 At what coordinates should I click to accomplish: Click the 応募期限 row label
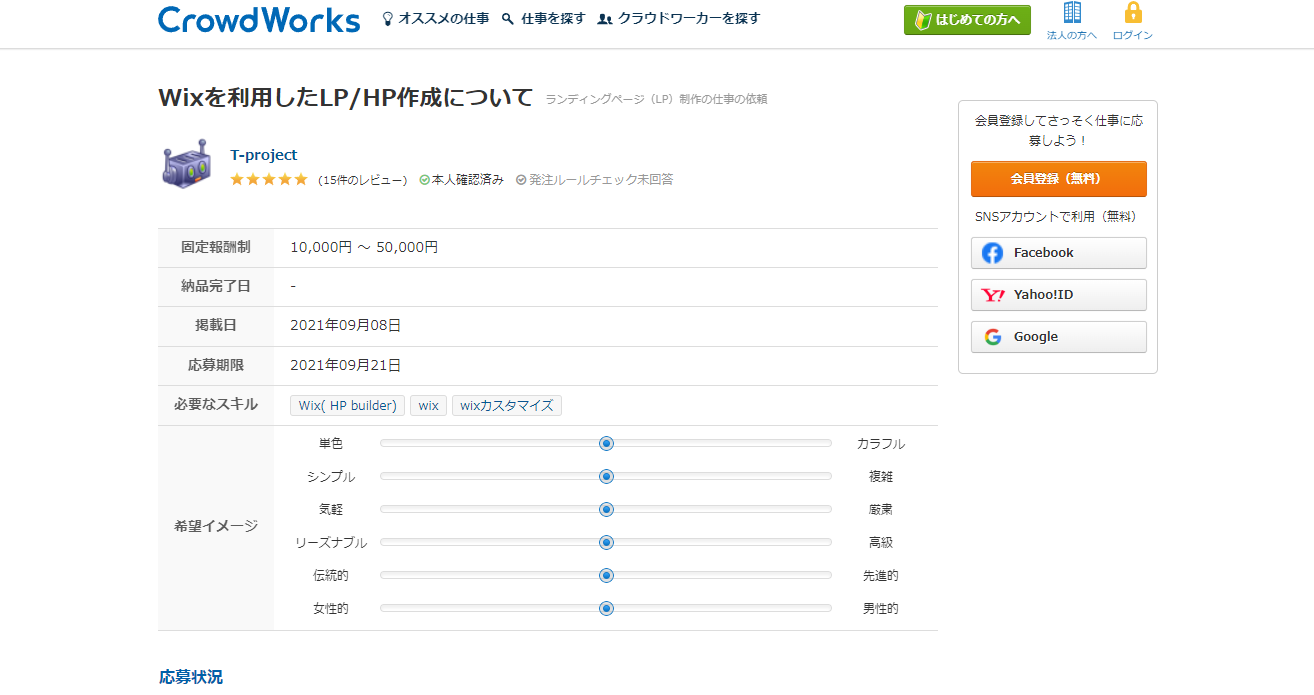[x=216, y=365]
